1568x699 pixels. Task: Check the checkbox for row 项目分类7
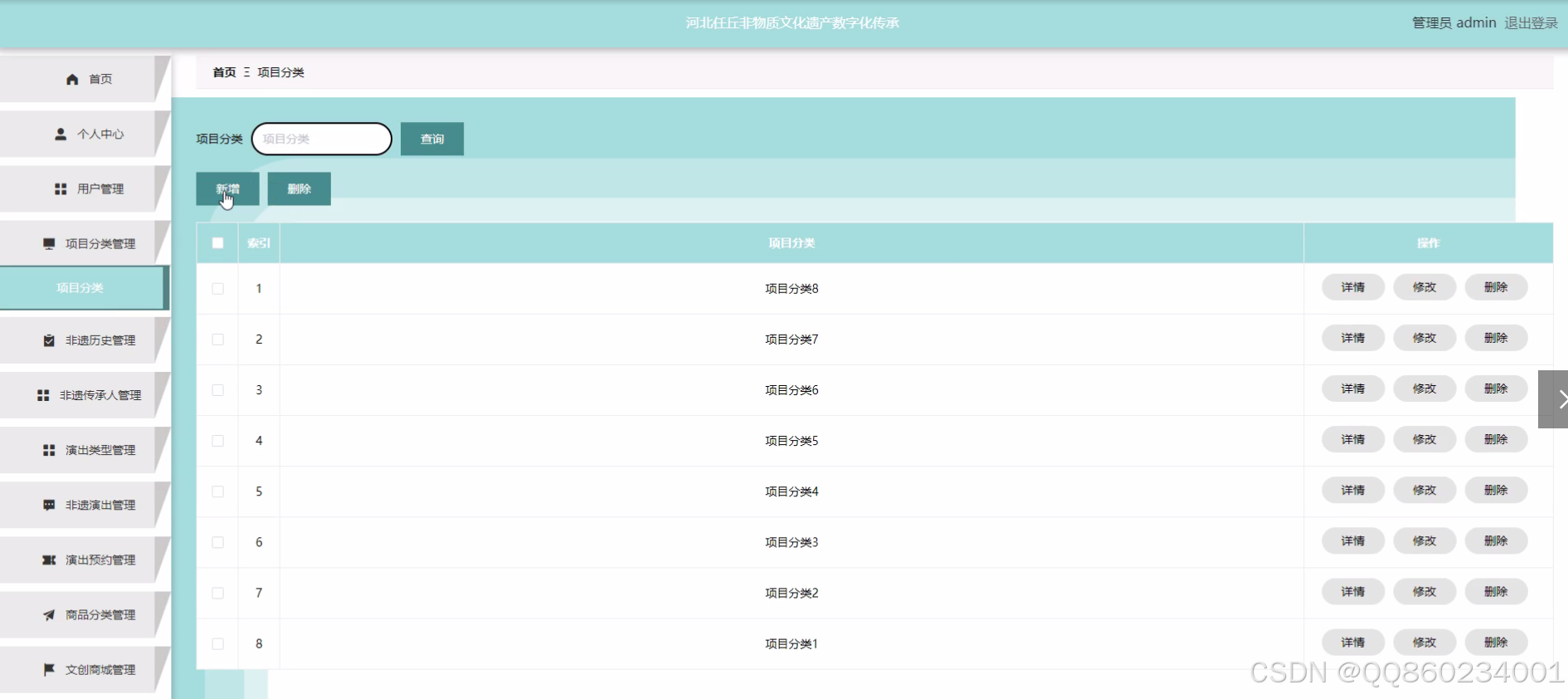tap(217, 340)
